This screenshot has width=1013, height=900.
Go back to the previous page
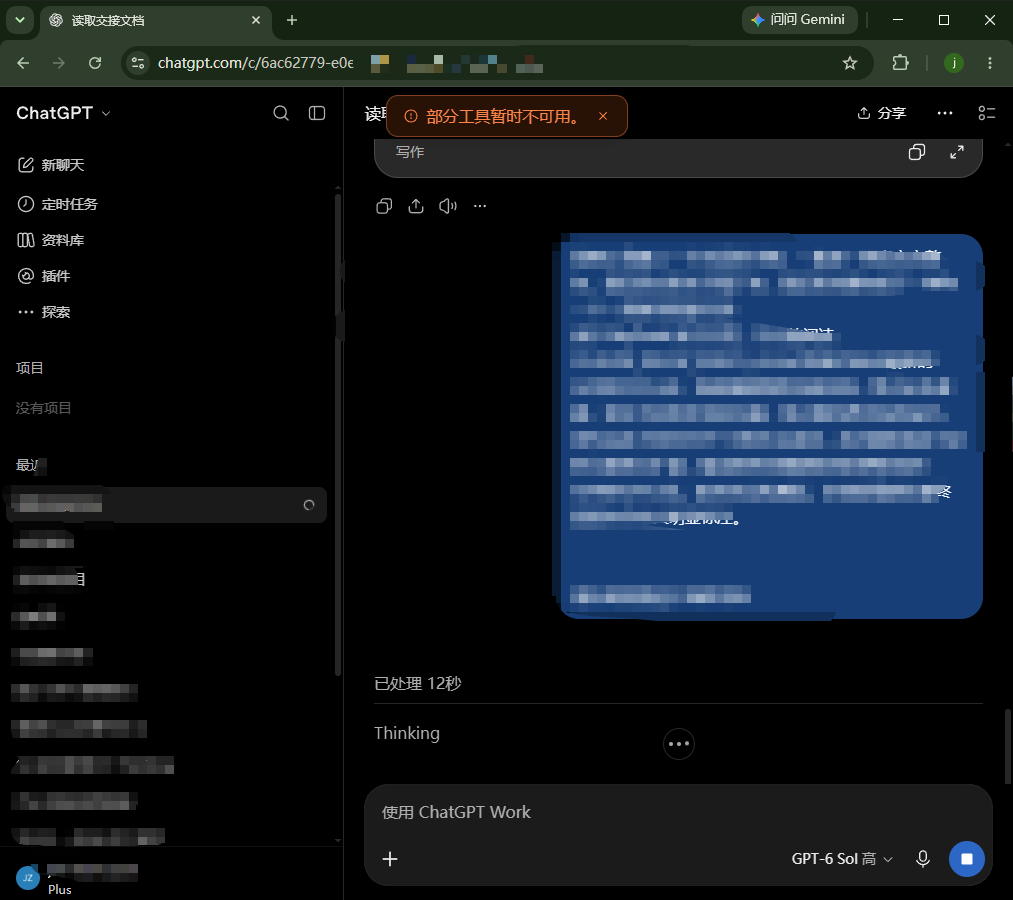pos(23,63)
